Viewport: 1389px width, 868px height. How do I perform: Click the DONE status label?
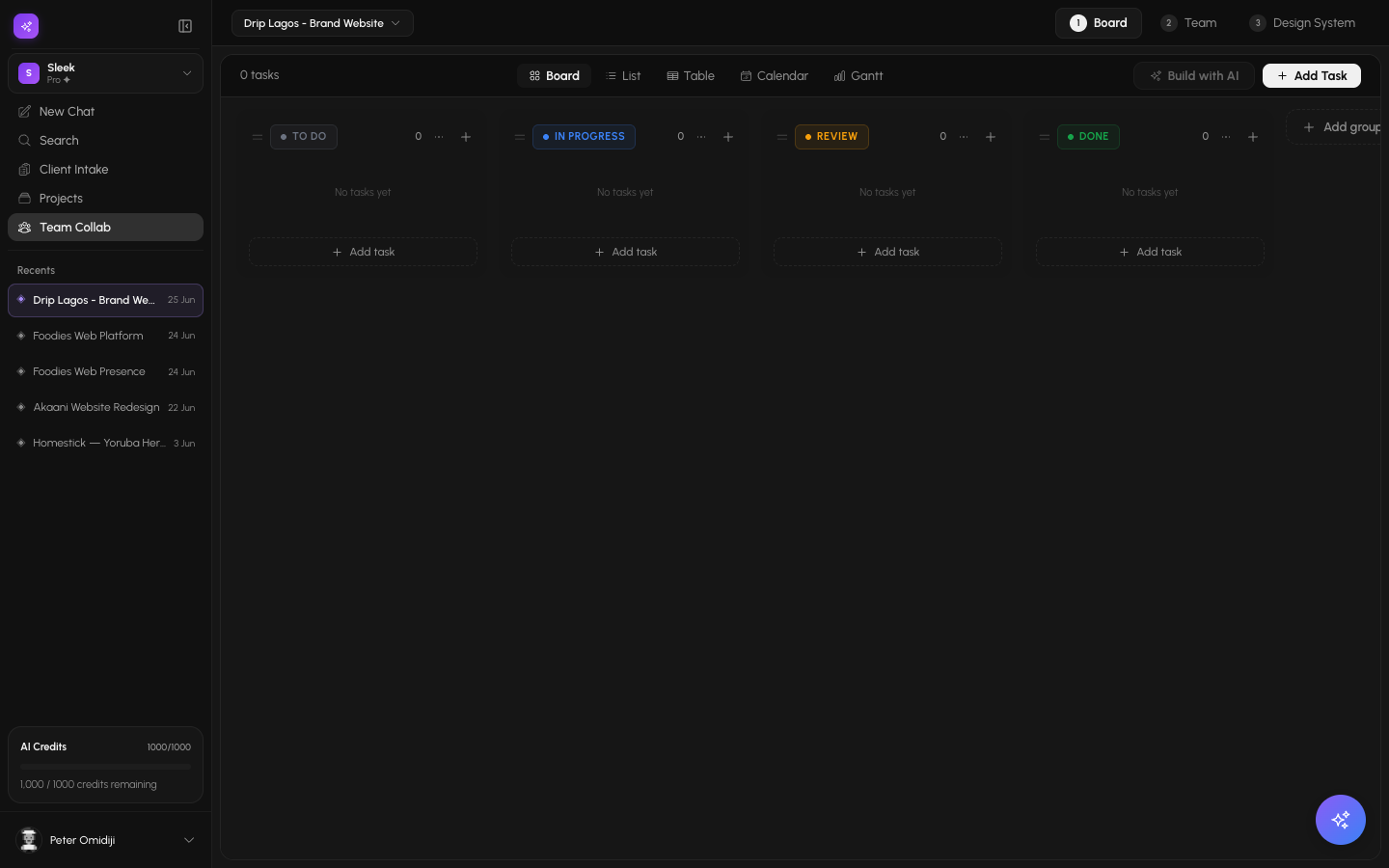1088,137
